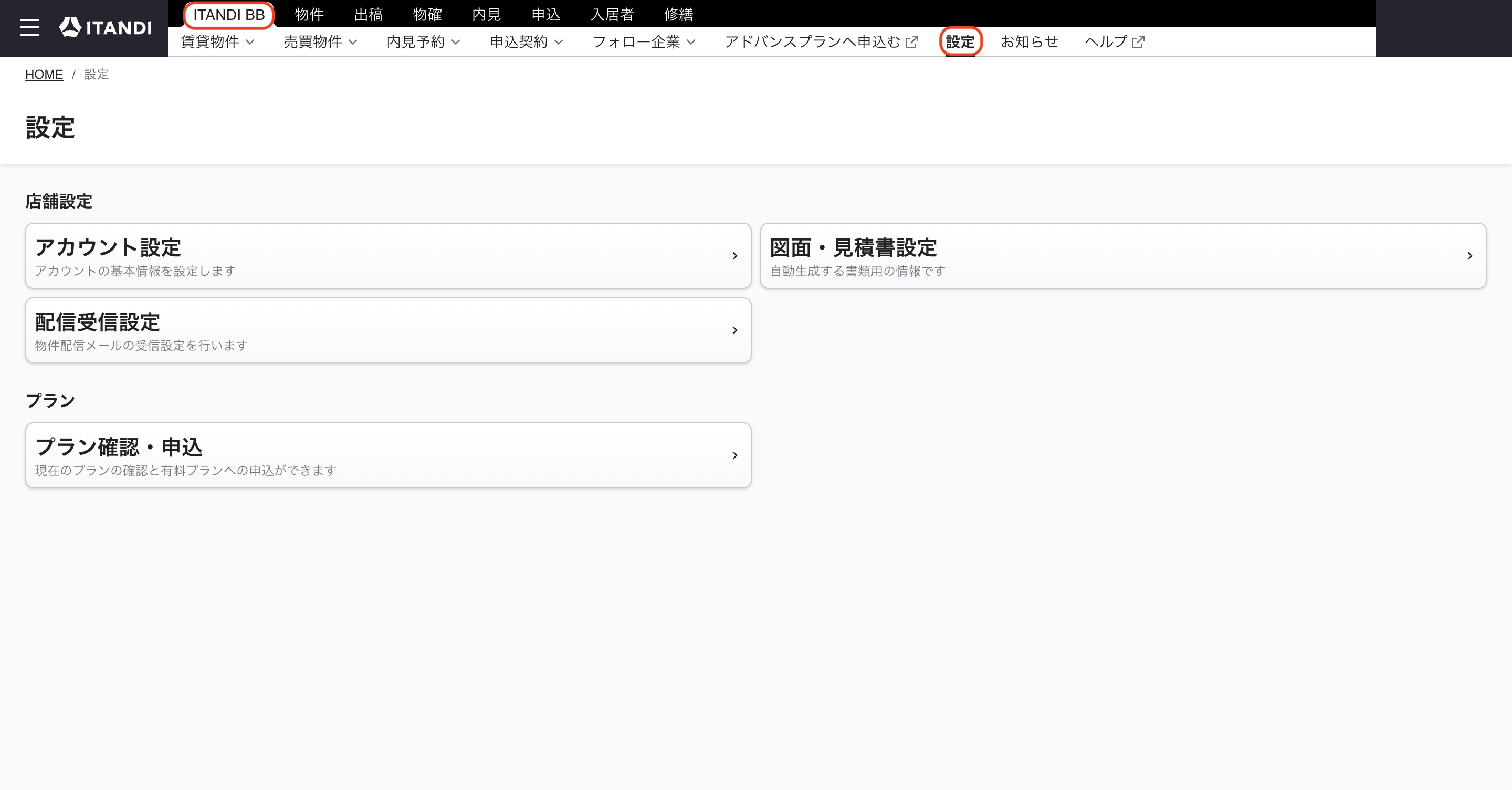
Task: Click text 物件配信メールの受信設定を行います
Action: click(141, 346)
